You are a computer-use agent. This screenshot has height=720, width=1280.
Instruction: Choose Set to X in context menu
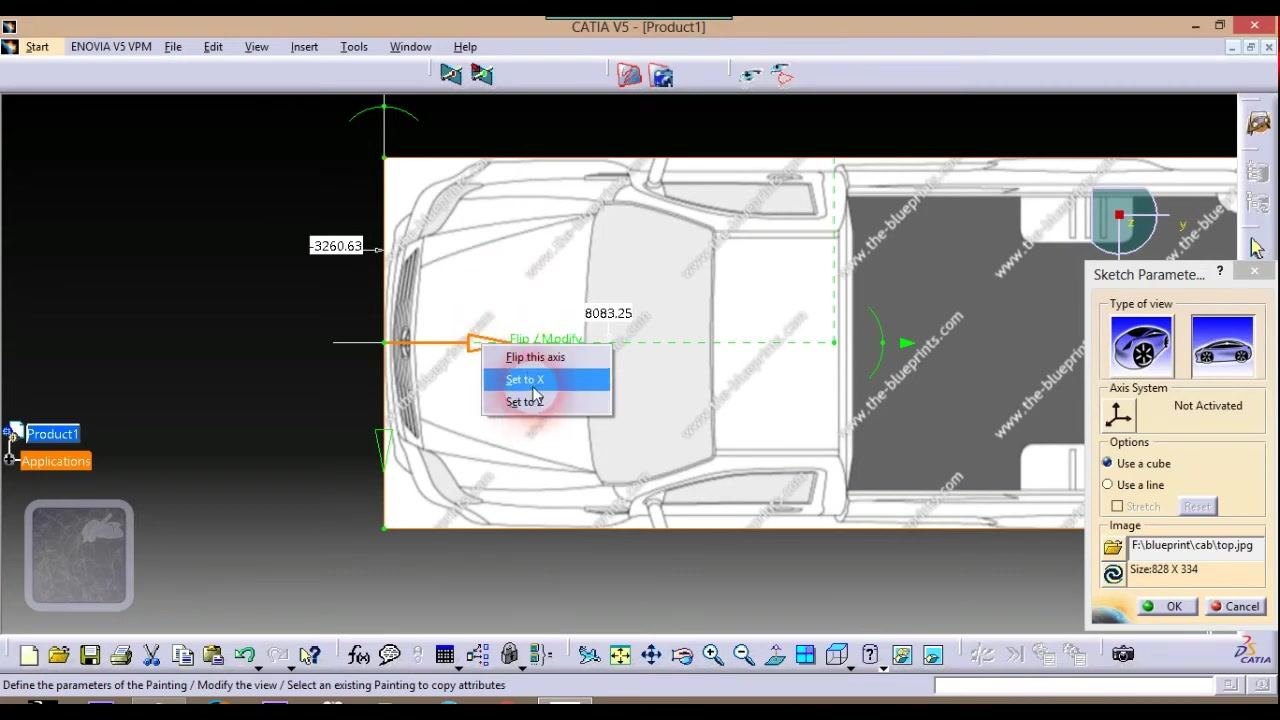[x=546, y=380]
